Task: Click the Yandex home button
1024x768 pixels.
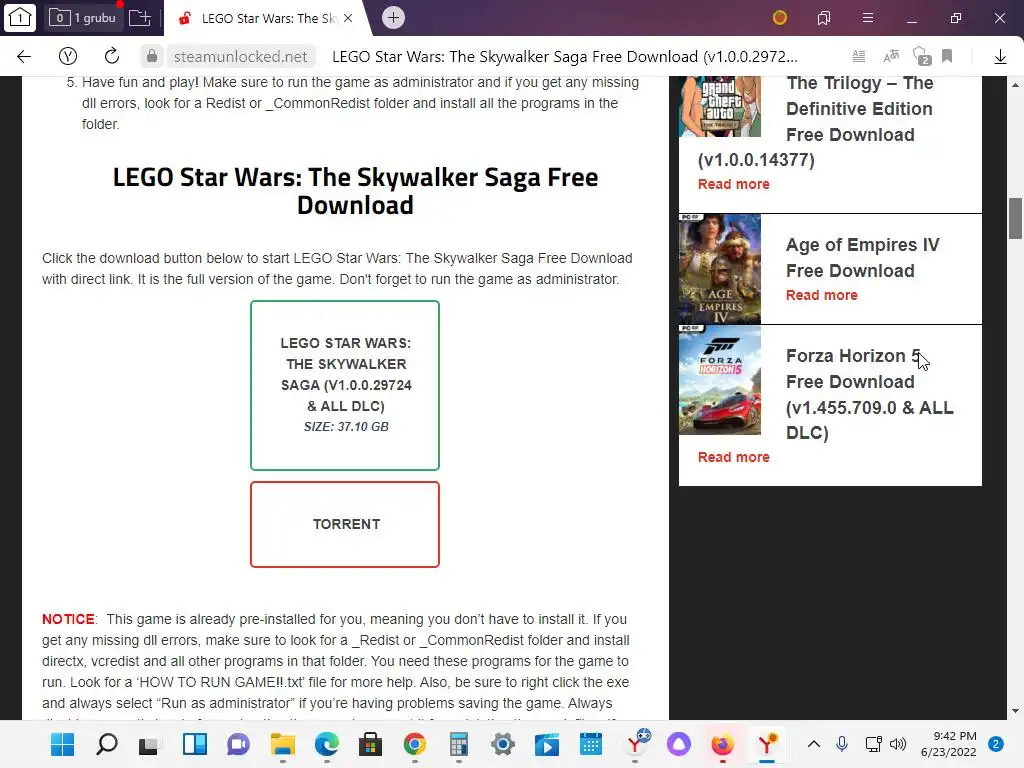Action: click(x=68, y=57)
